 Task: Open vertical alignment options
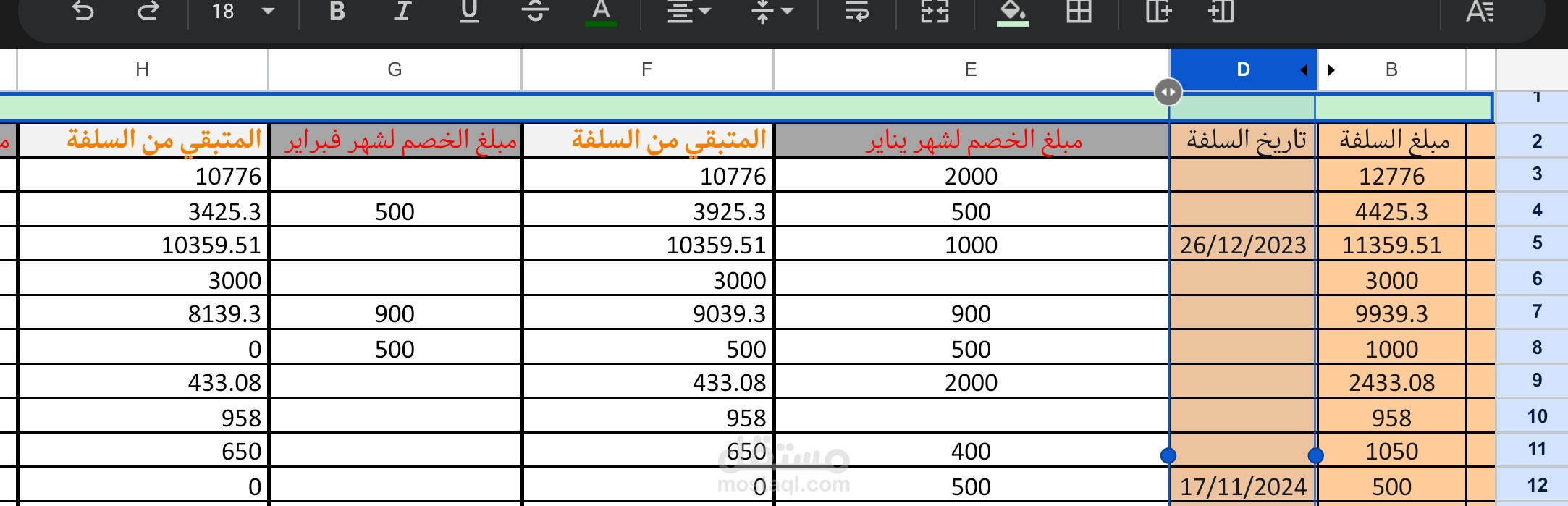click(772, 12)
